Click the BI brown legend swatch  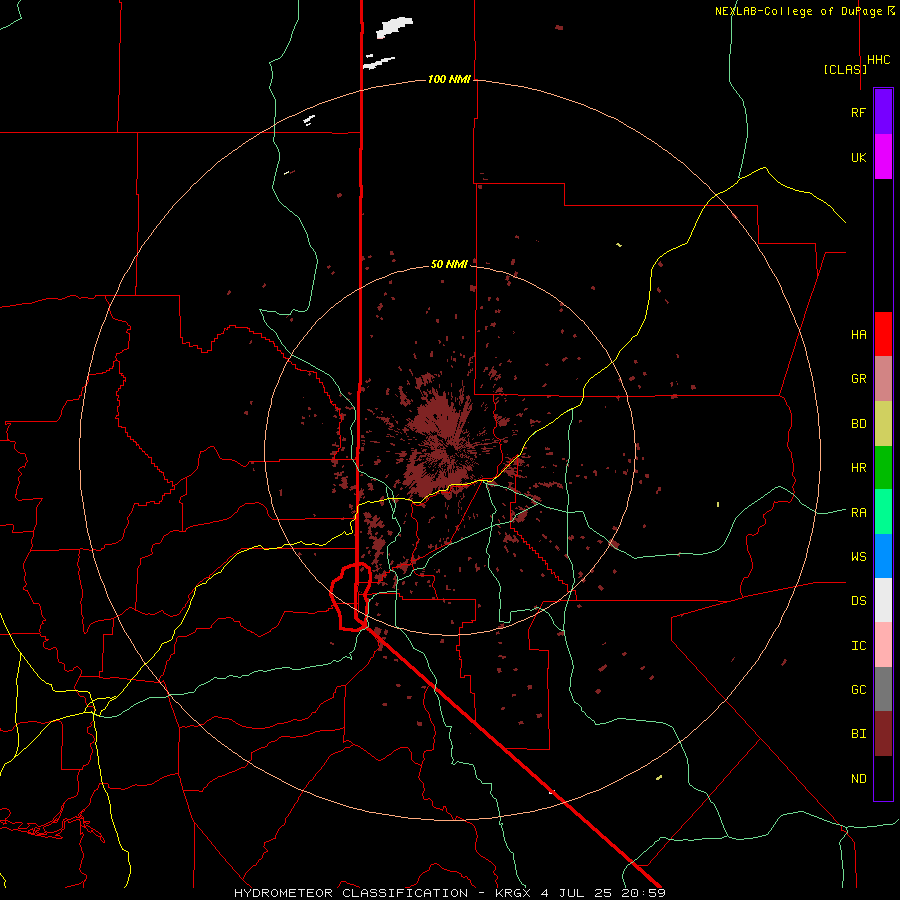tap(883, 734)
